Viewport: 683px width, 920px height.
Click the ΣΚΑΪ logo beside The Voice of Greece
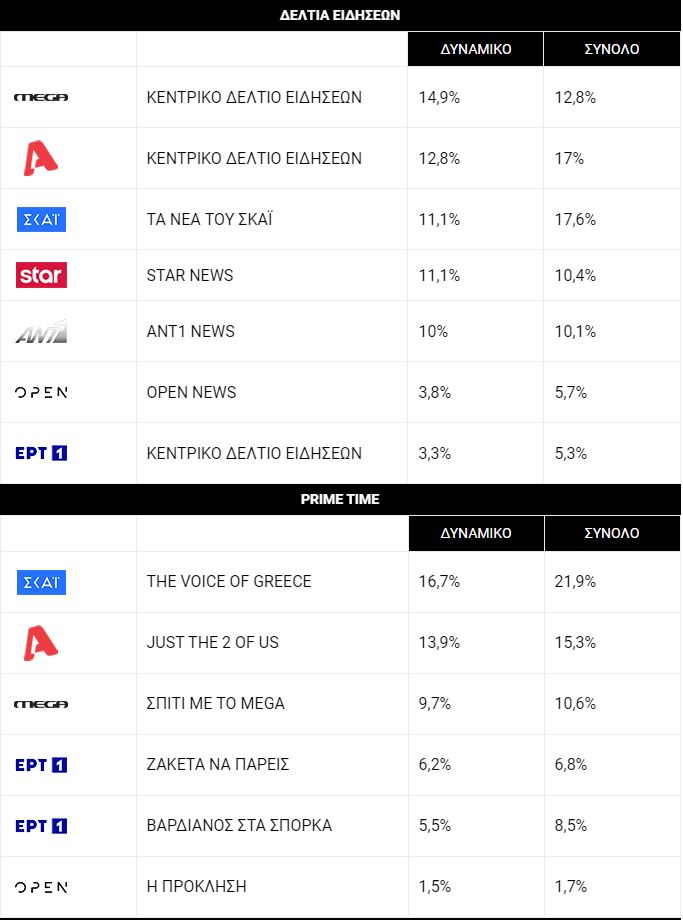click(41, 582)
